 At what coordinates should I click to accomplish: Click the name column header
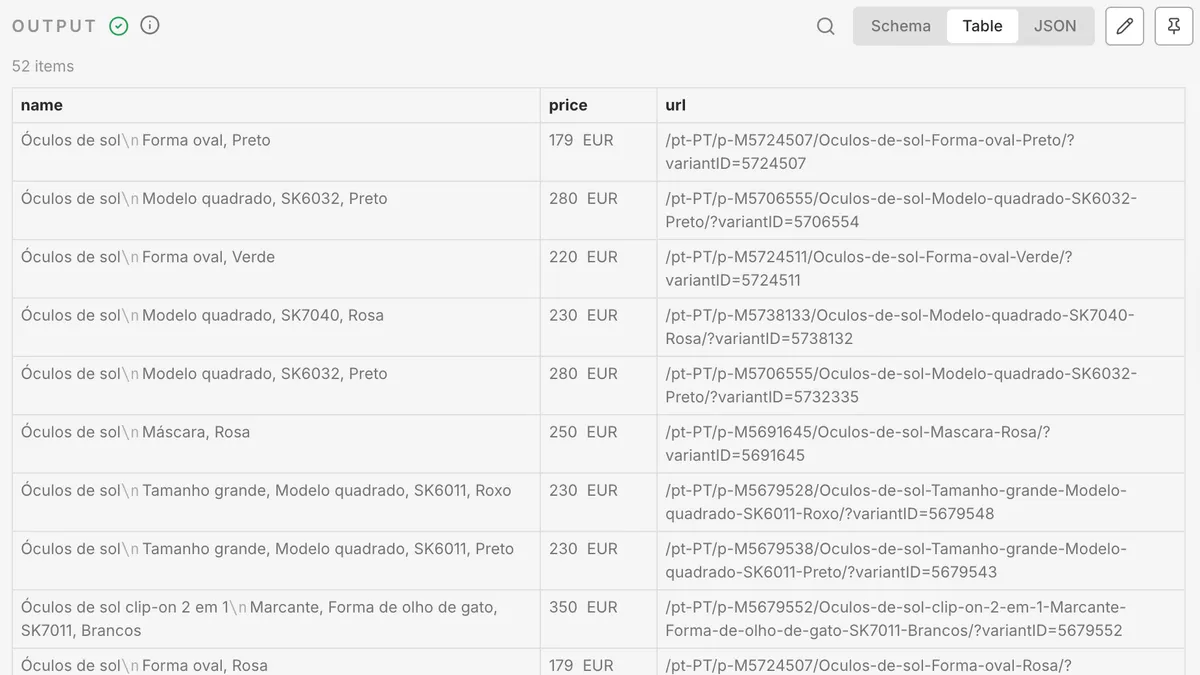(42, 105)
